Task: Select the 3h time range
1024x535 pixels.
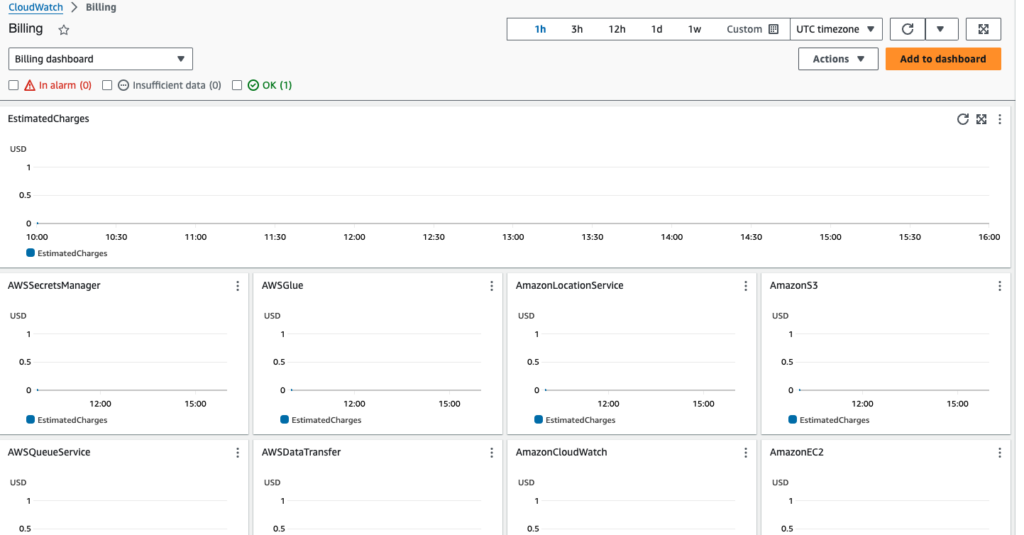Action: tap(577, 29)
